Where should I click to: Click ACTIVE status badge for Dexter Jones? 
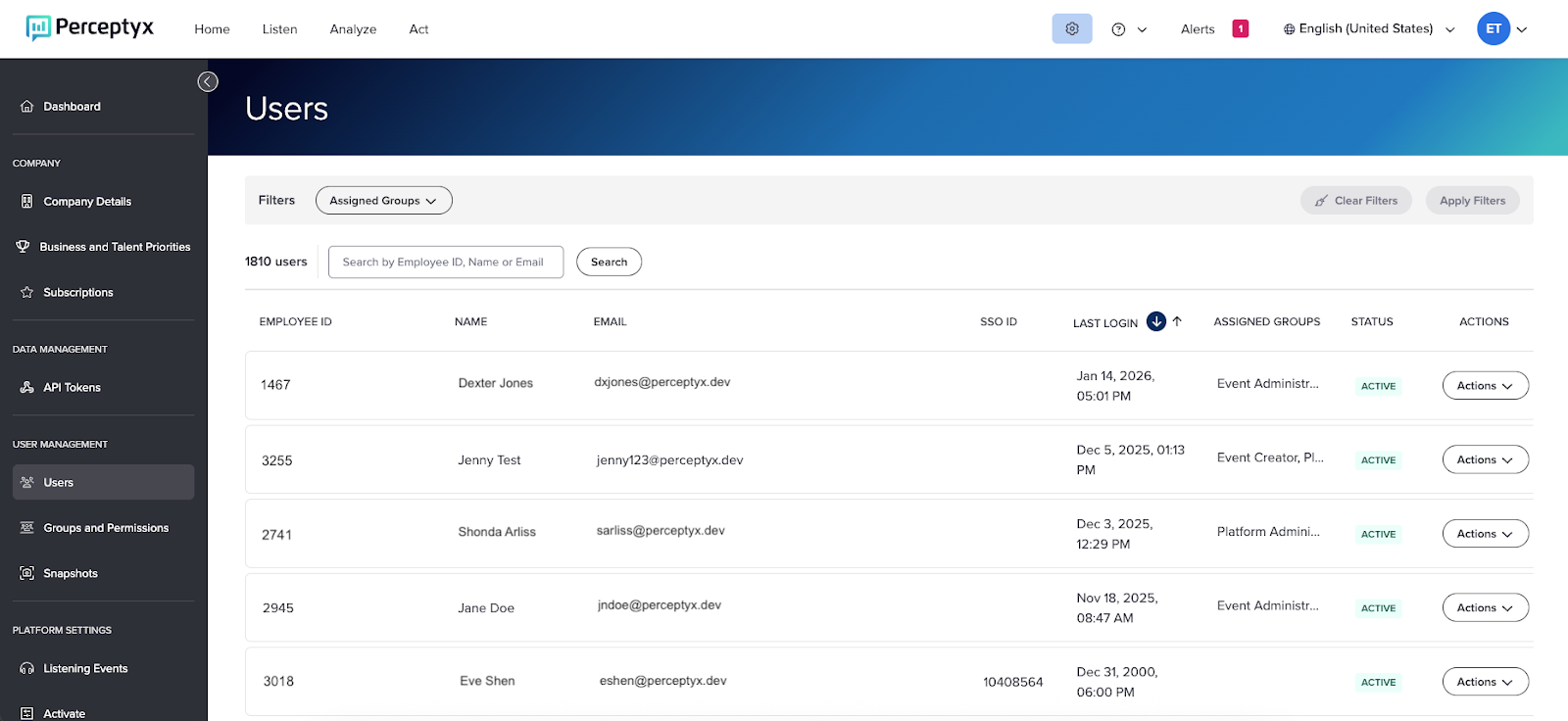[1378, 386]
